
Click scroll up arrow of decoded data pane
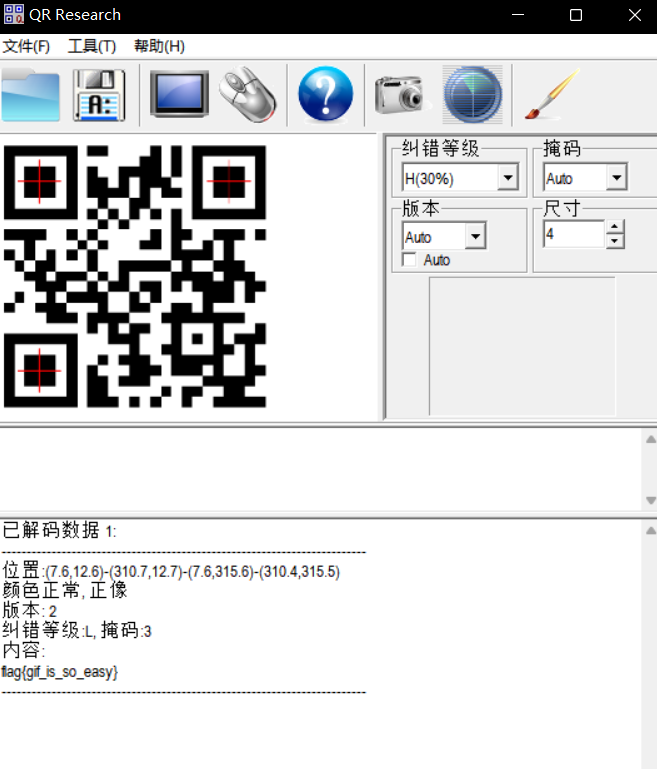click(651, 531)
